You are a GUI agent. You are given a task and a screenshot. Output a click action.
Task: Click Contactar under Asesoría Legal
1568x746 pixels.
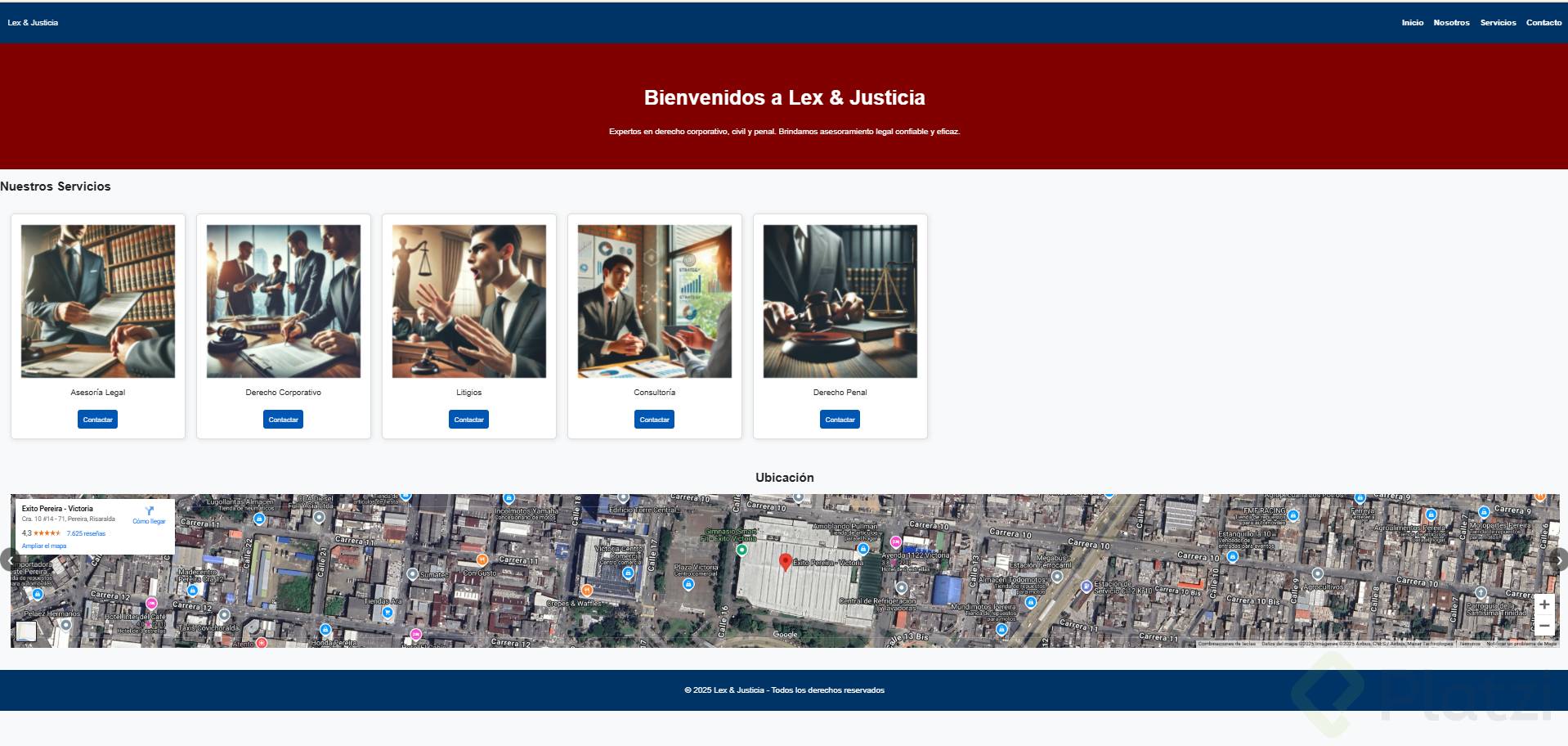point(98,420)
